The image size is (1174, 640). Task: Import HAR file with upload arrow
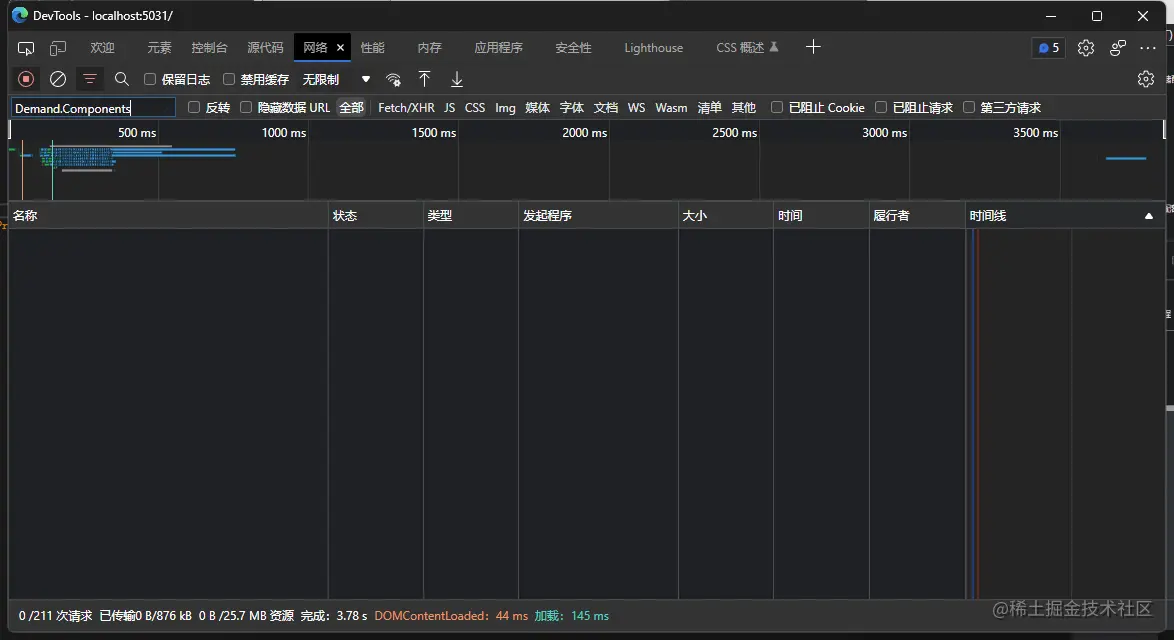click(x=425, y=79)
